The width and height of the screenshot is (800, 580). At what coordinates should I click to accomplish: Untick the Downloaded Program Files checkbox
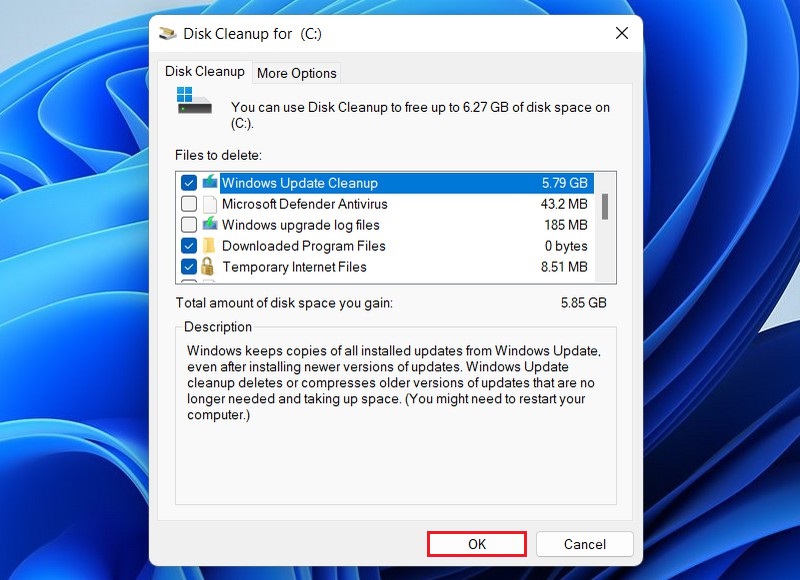189,246
